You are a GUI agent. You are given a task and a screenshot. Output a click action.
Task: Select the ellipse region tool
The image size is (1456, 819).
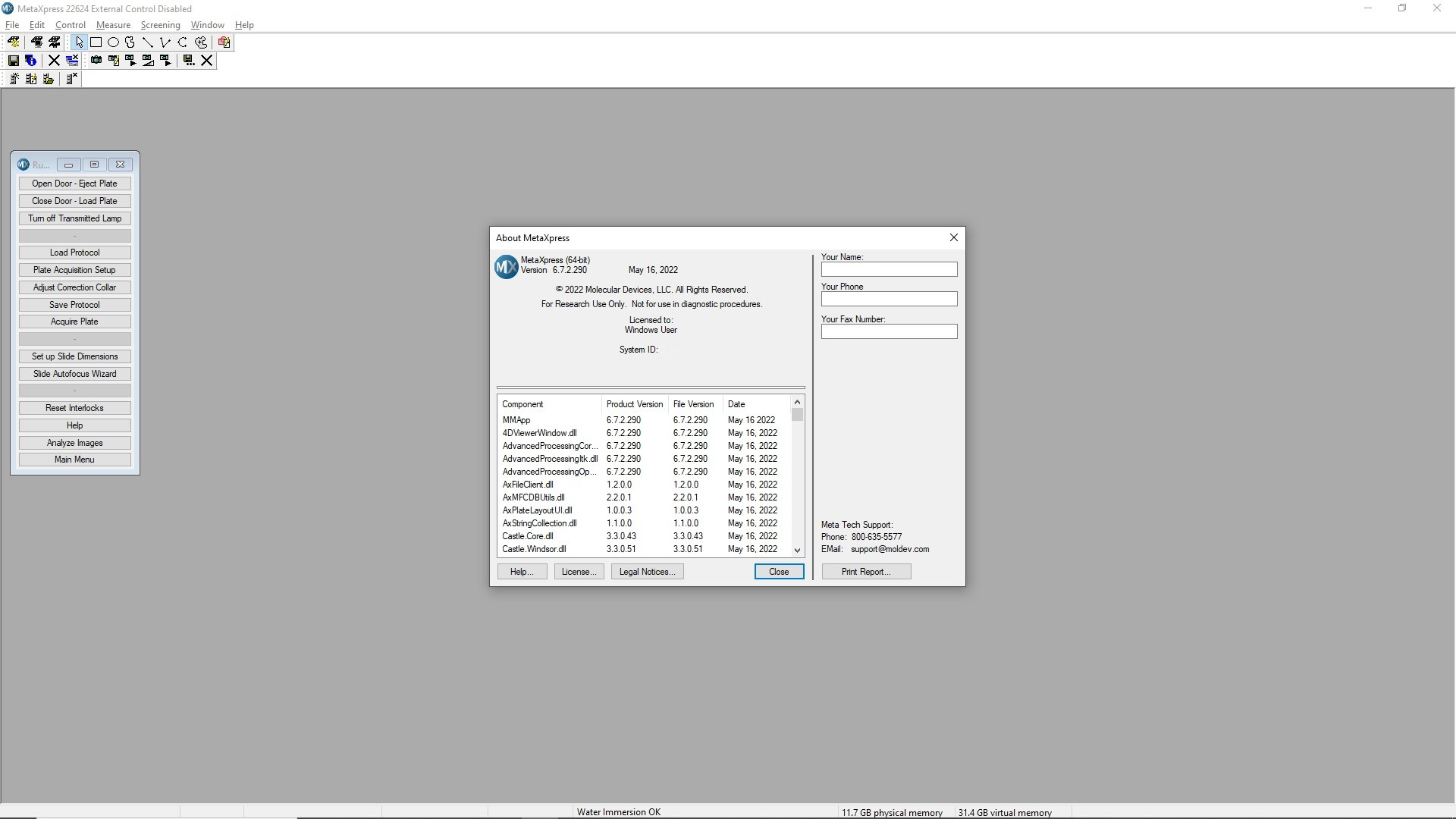click(x=114, y=42)
